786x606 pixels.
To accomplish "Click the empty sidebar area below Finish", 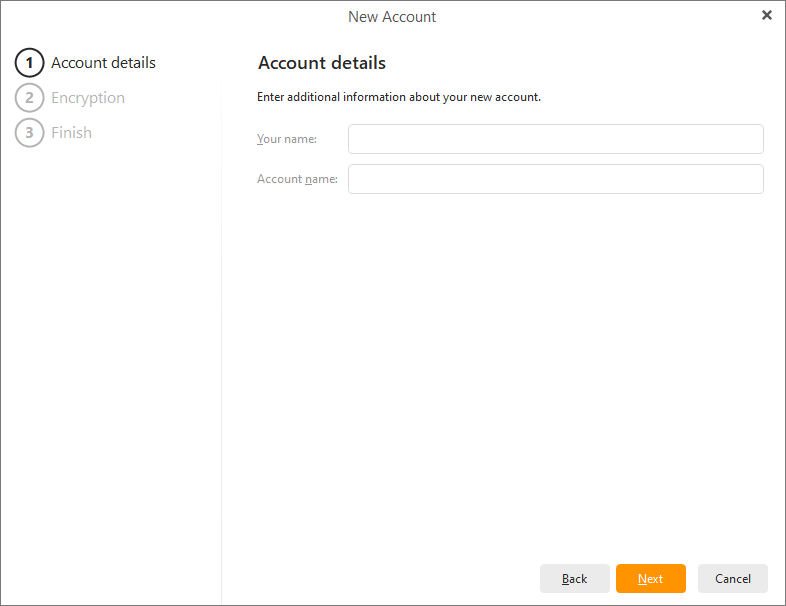I will (x=110, y=350).
